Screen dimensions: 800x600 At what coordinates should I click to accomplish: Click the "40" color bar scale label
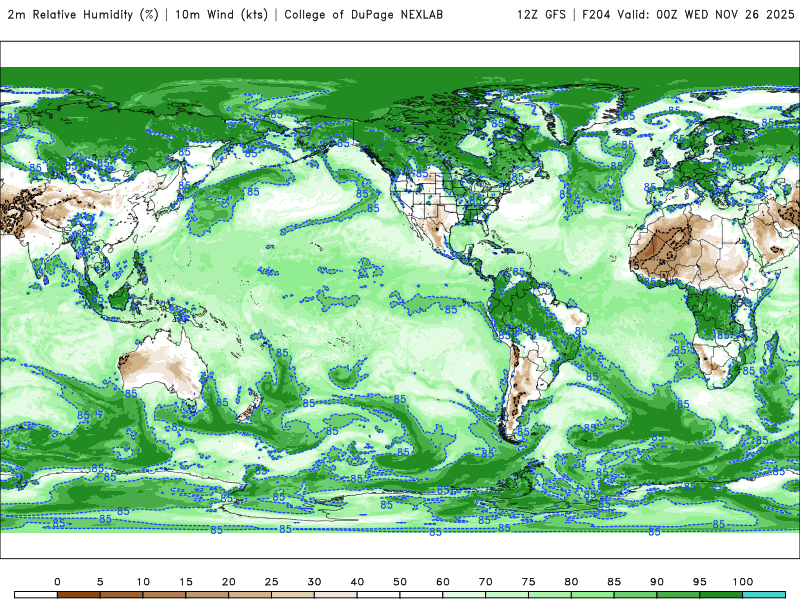(x=357, y=582)
